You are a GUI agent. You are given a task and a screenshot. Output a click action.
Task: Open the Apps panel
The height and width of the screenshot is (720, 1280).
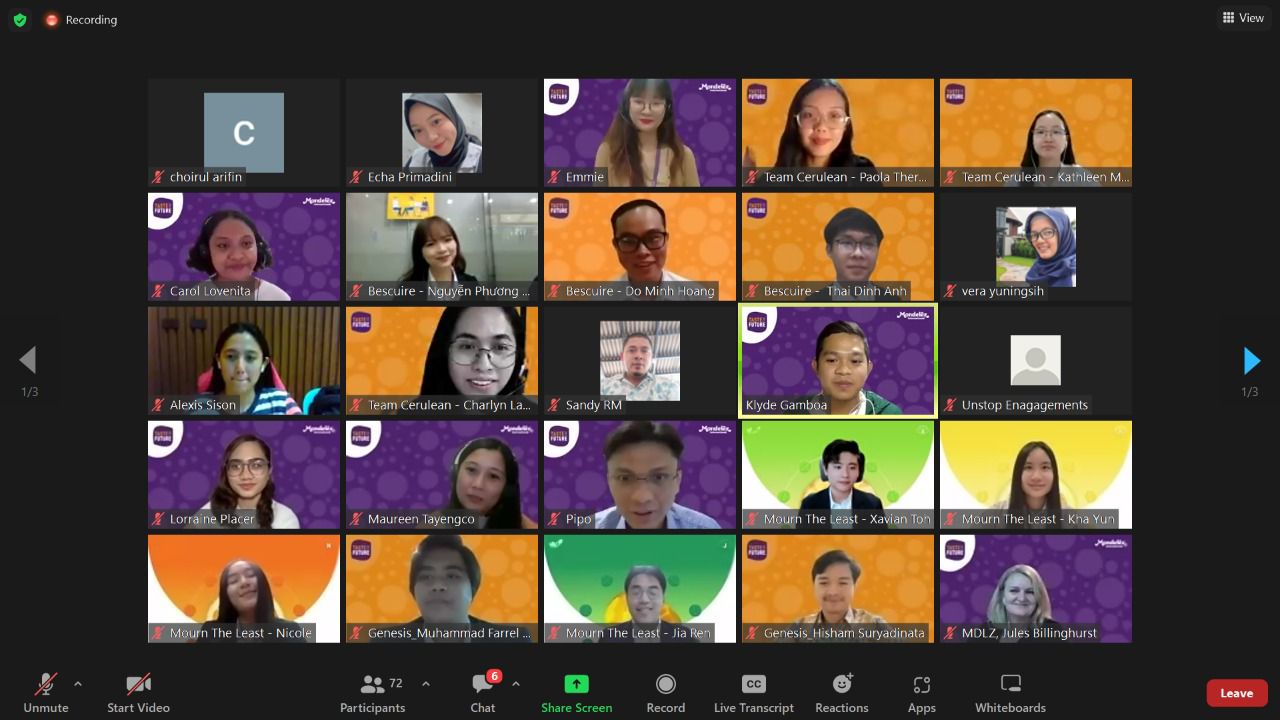pos(921,692)
